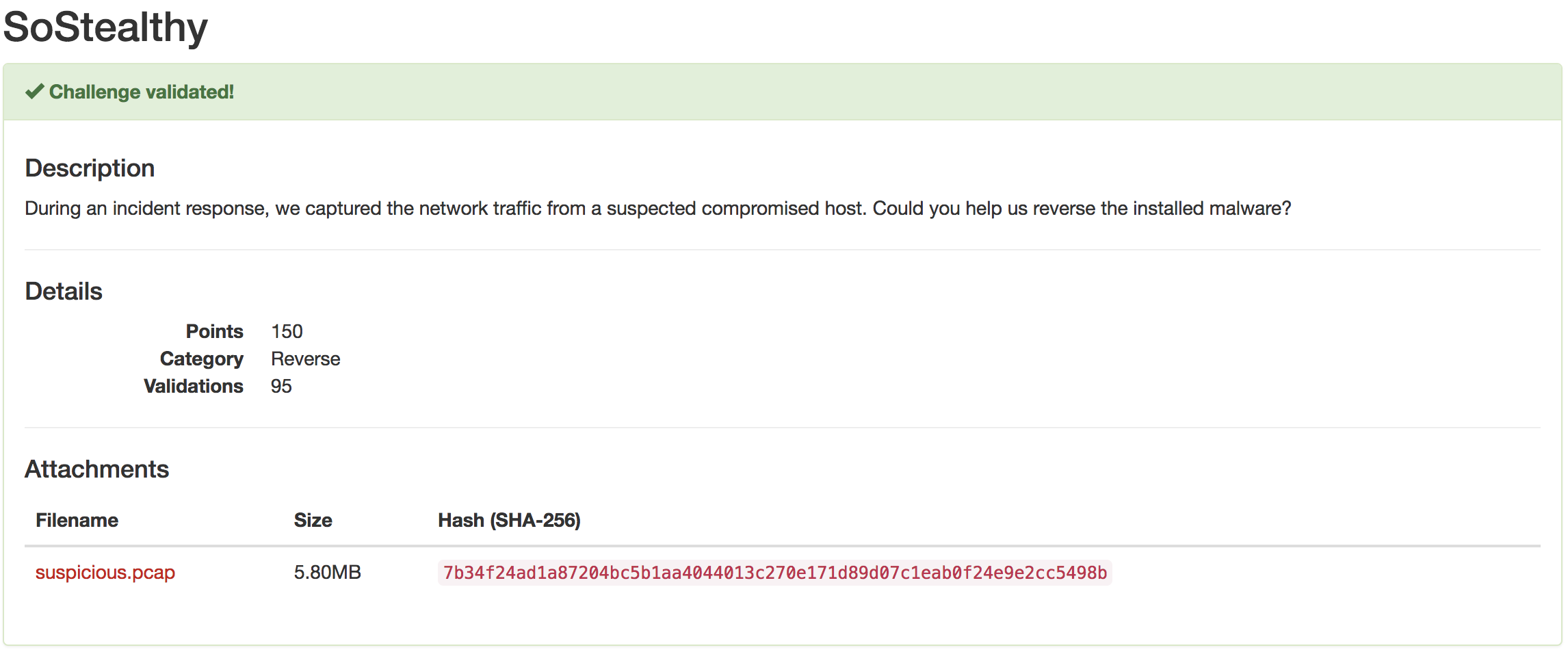1568x650 pixels.
Task: Click the Category label
Action: 202,359
